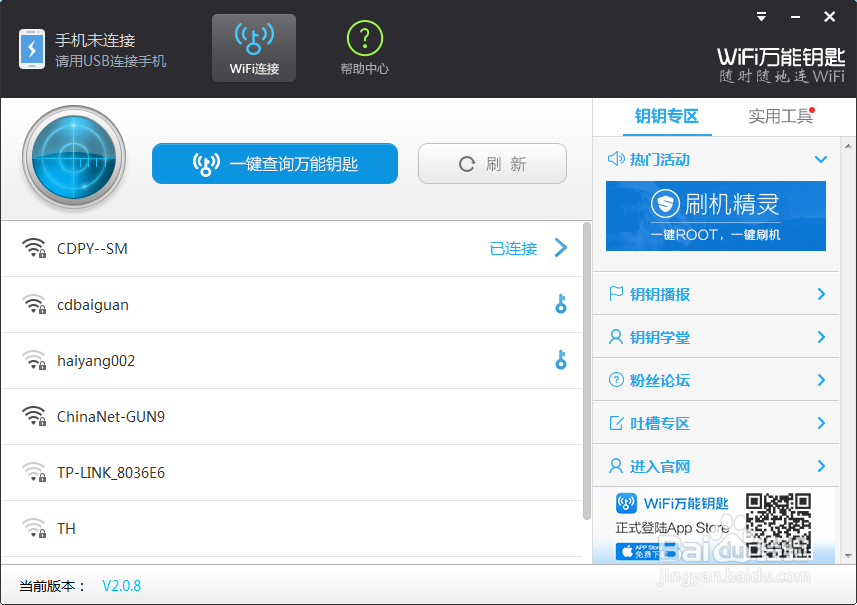Image resolution: width=857 pixels, height=605 pixels.
Task: Expand 进入官网 chevron arrow
Action: point(821,466)
